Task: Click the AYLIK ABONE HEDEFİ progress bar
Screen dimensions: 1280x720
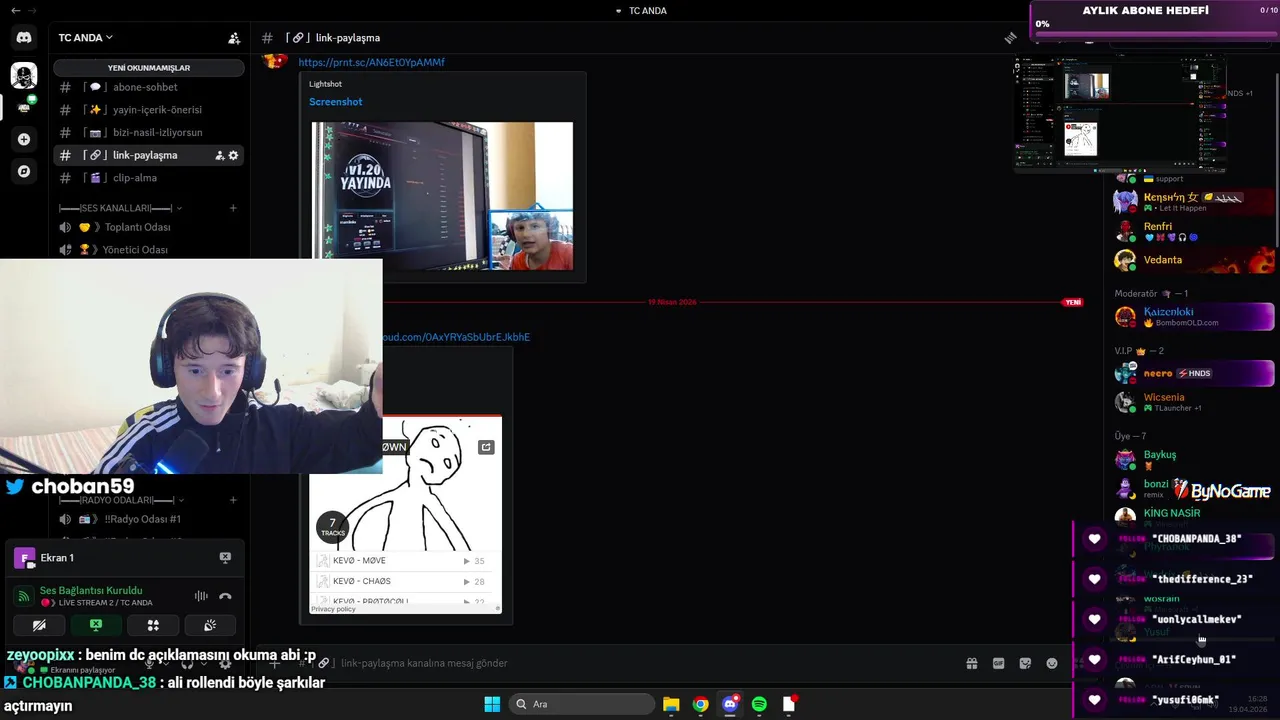Action: 1155,36
